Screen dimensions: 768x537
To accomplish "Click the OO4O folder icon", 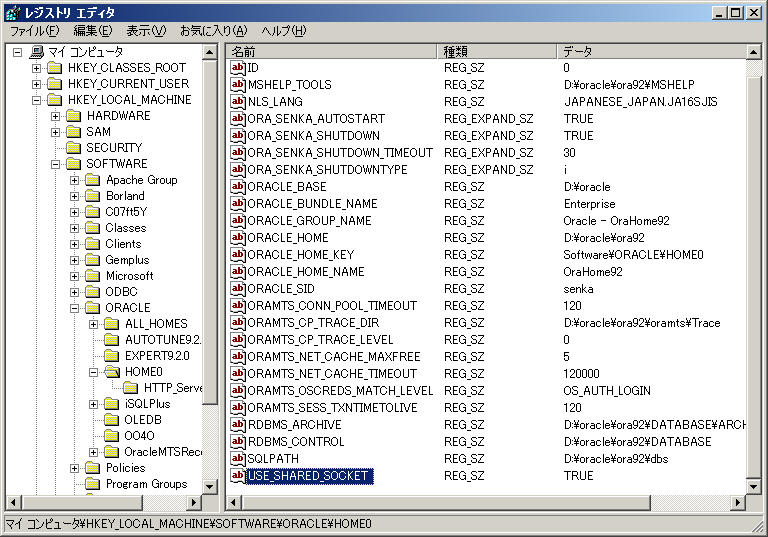I will click(x=112, y=436).
